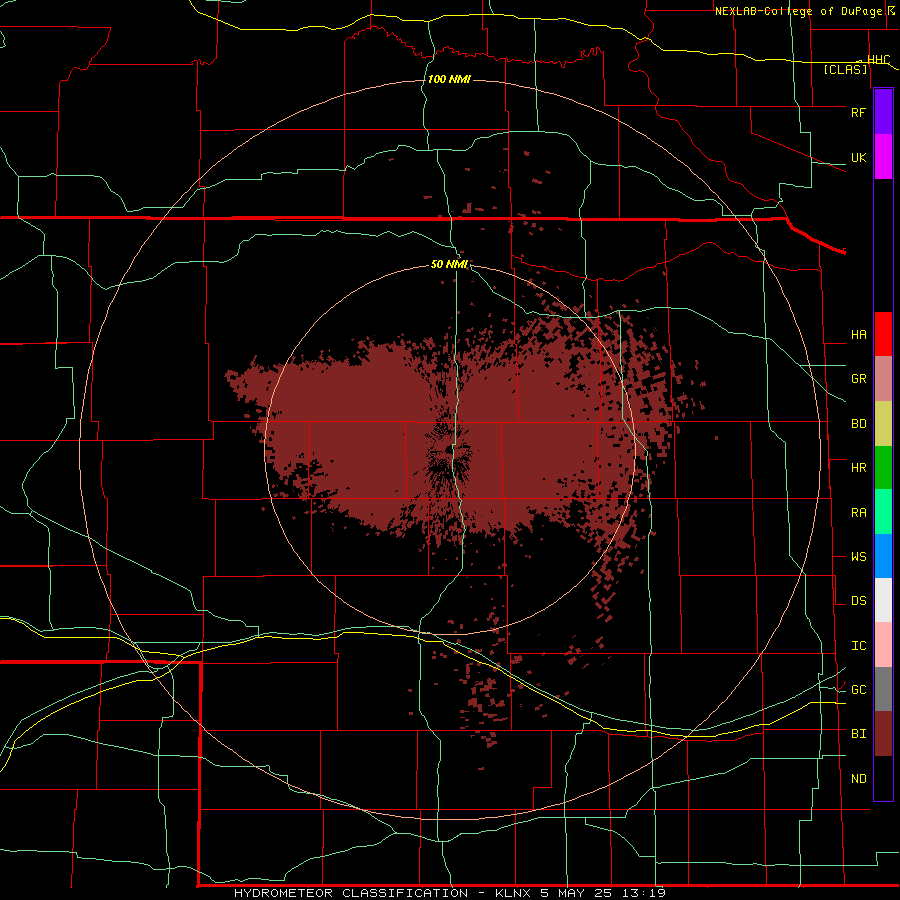This screenshot has width=900, height=900.
Task: Click the IC legend label
Action: pyautogui.click(x=858, y=645)
